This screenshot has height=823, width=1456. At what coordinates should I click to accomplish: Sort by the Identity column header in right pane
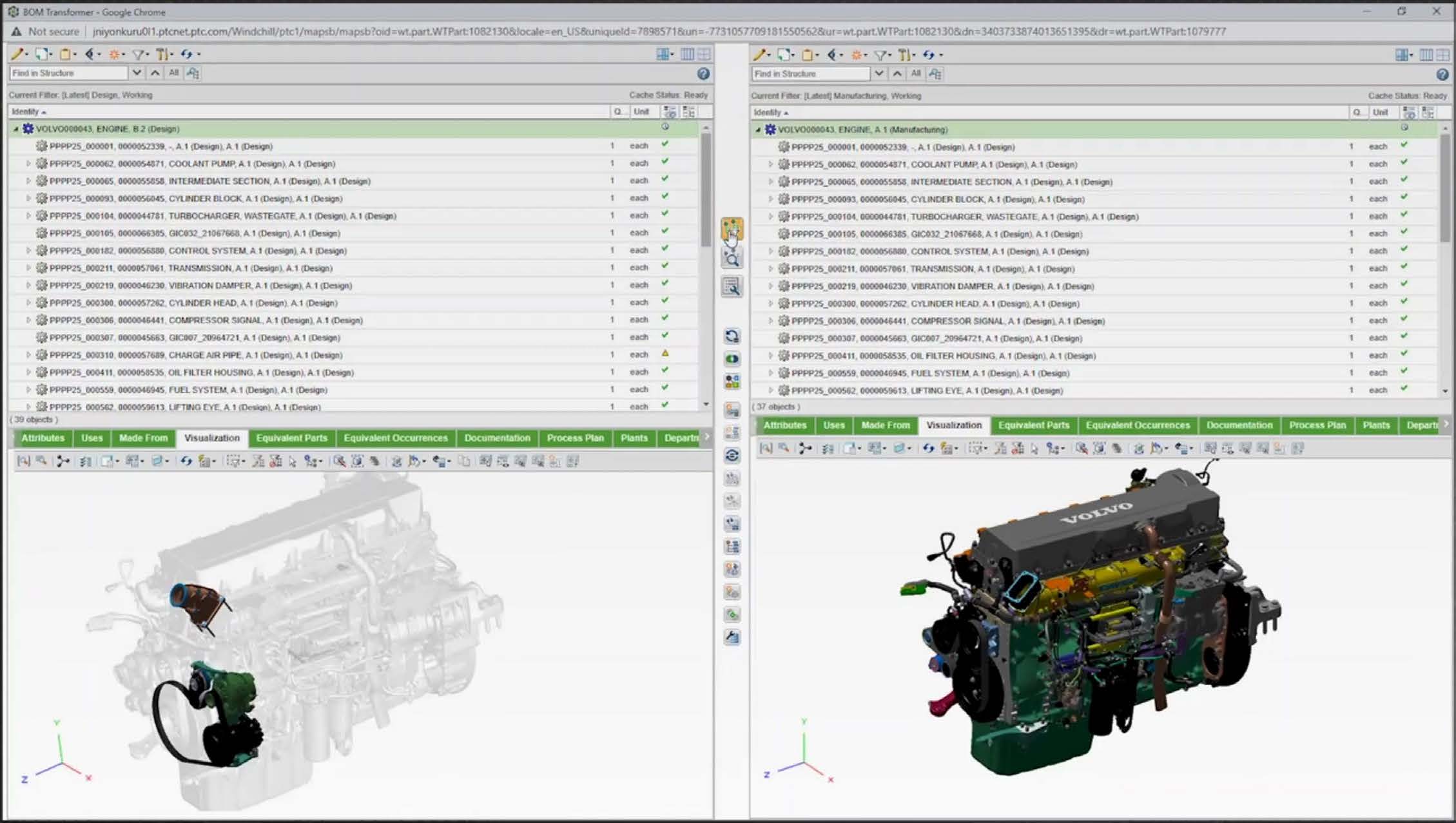pos(767,112)
